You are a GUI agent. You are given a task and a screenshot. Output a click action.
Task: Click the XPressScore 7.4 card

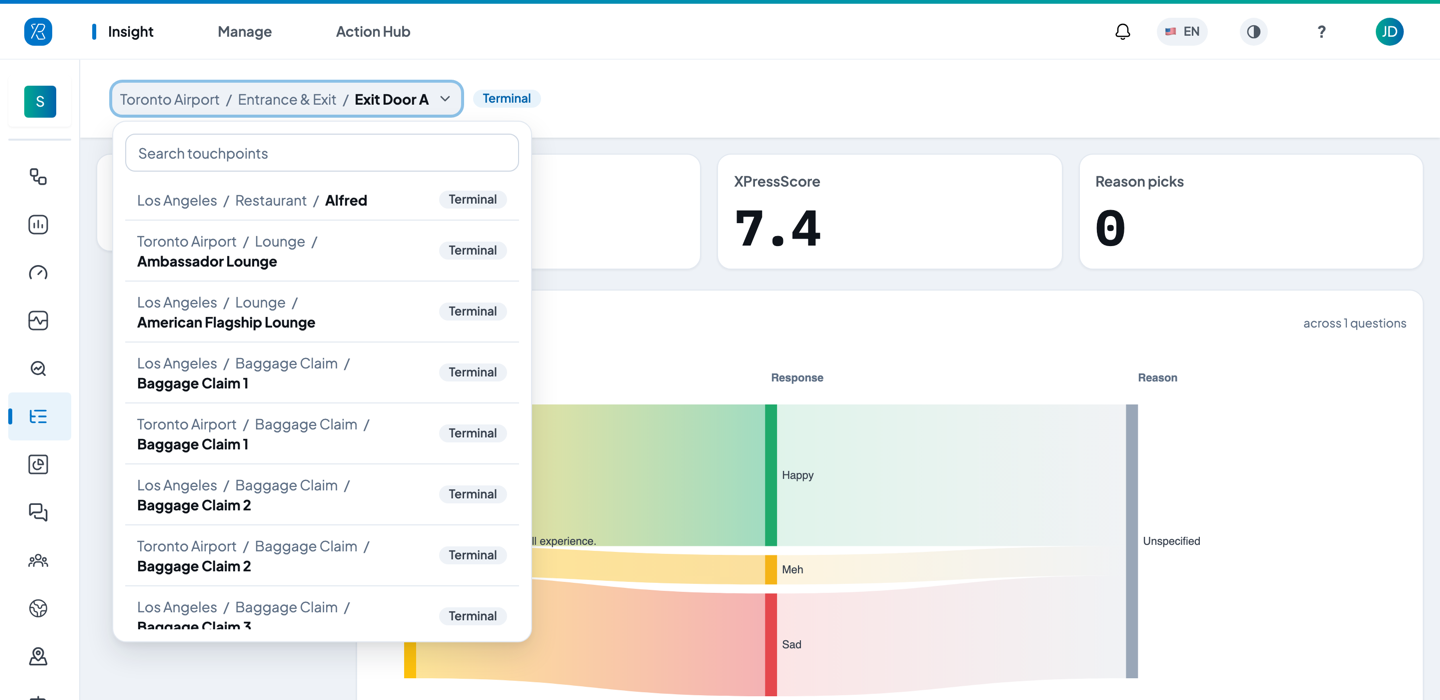pos(890,211)
